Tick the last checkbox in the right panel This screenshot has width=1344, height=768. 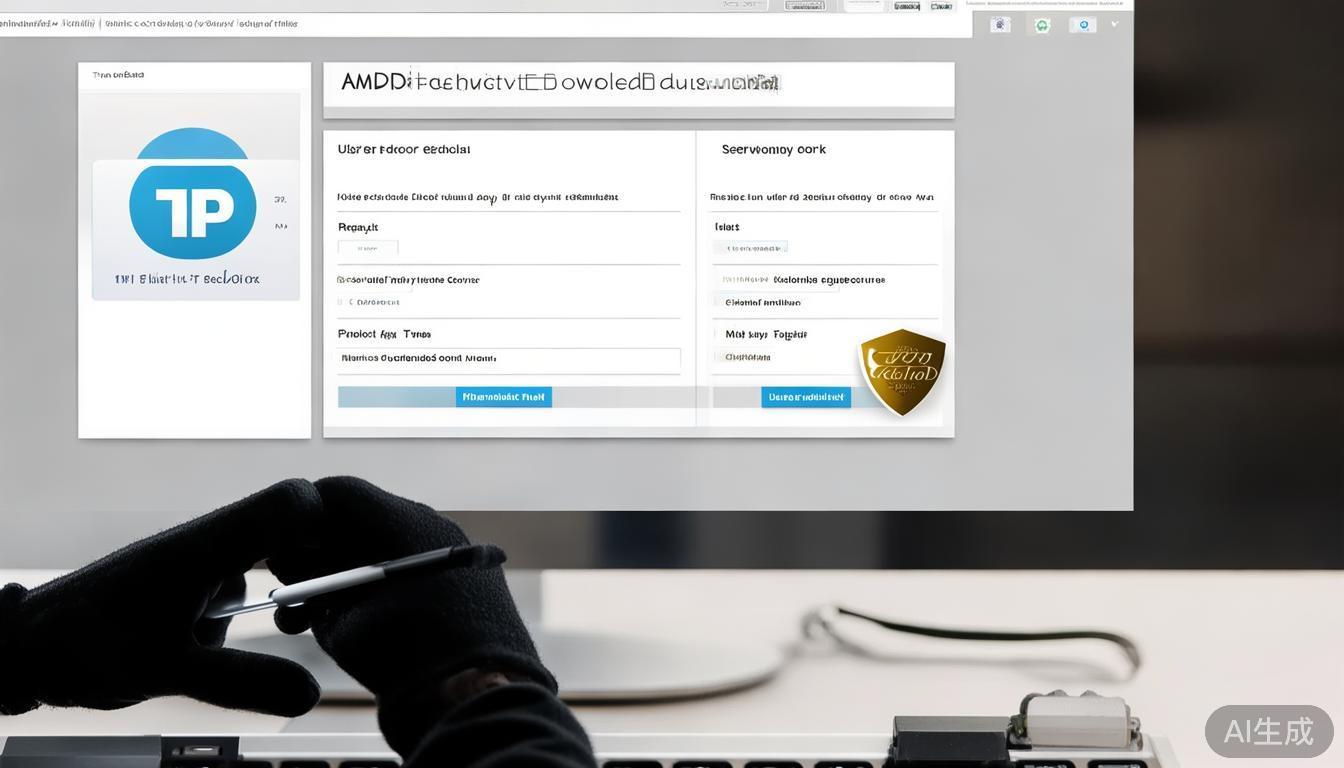(x=716, y=357)
